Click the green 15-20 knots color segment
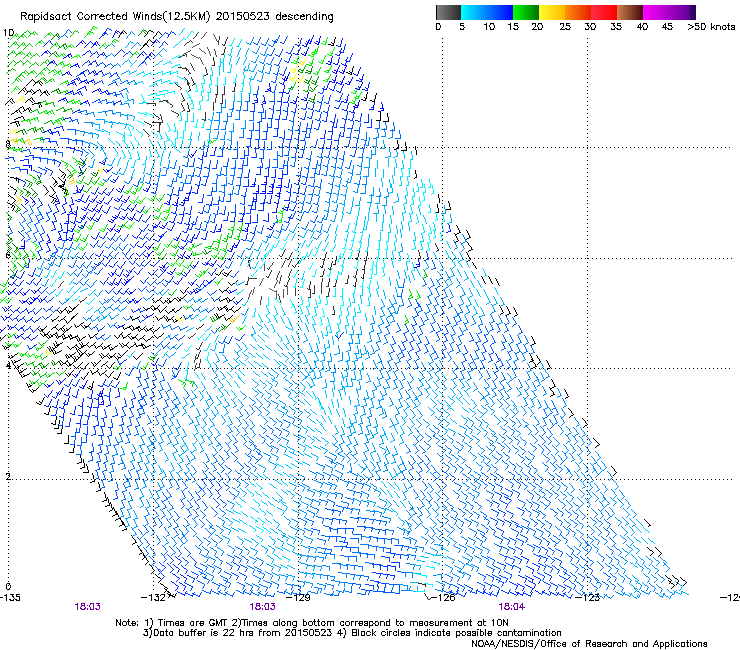 pyautogui.click(x=526, y=12)
